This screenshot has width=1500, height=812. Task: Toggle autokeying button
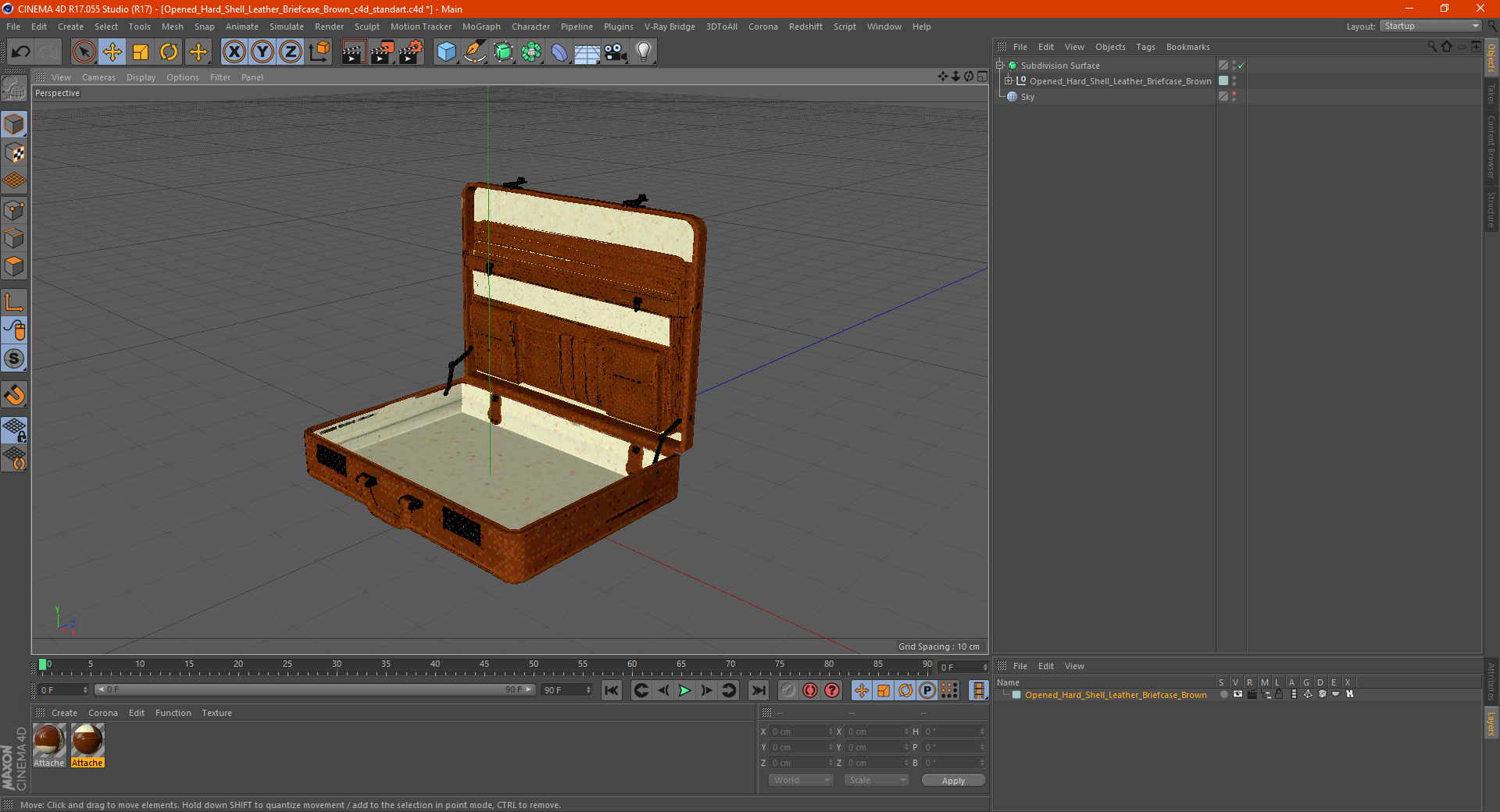pyautogui.click(x=810, y=690)
